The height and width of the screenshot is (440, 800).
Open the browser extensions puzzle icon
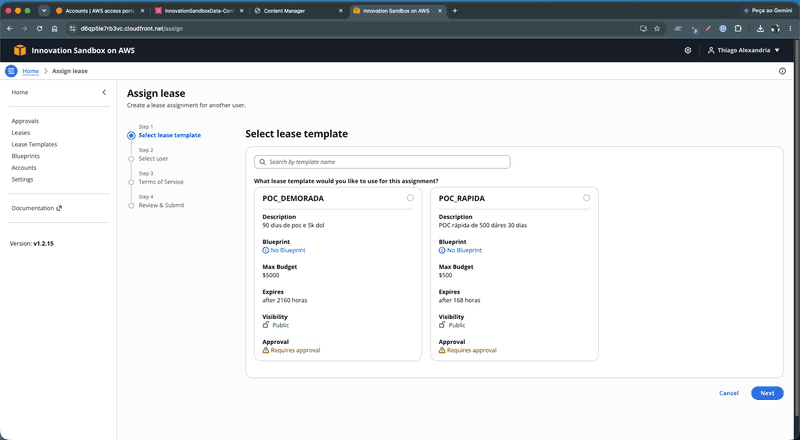738,29
